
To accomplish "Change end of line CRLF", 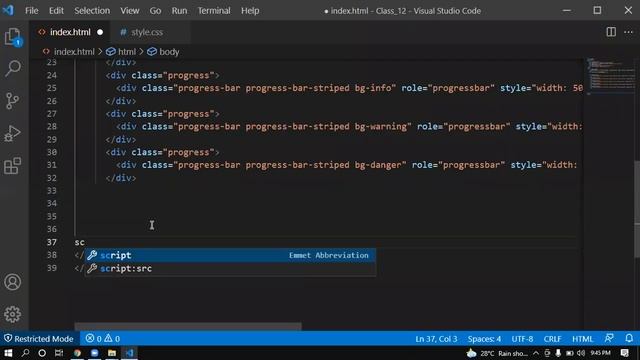I will point(552,339).
